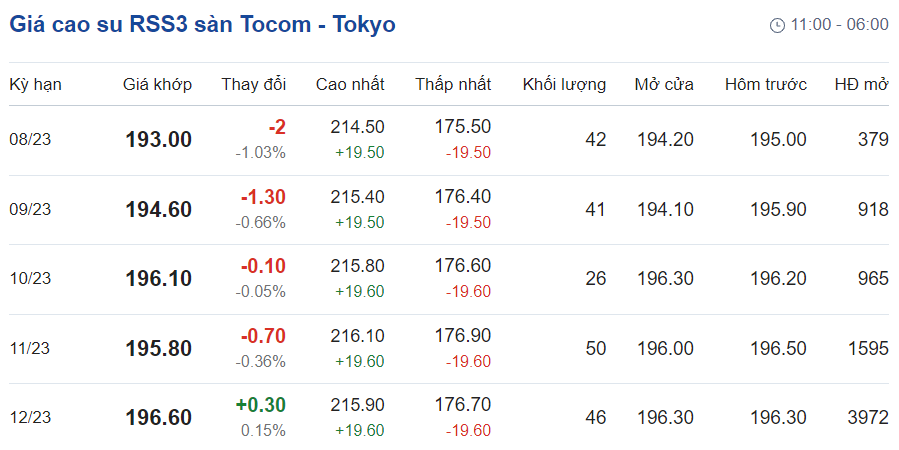Select the 12/23 contract term
This screenshot has height=450, width=899.
pos(30,417)
